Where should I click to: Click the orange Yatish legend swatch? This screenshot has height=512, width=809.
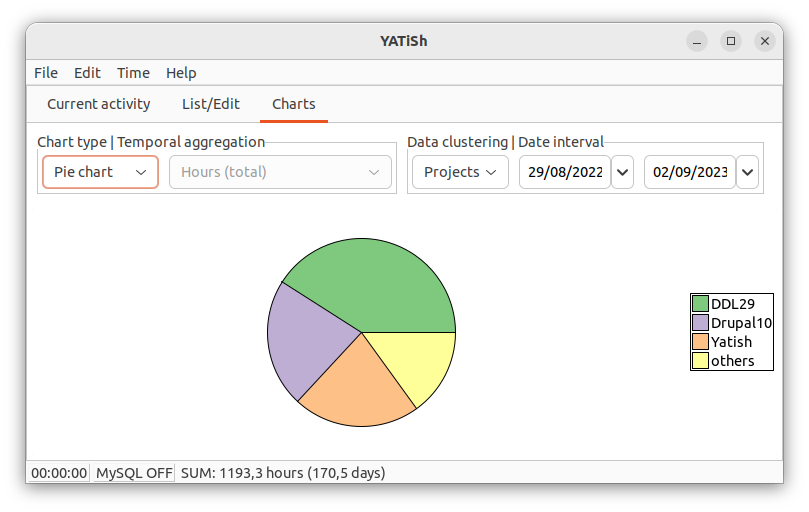click(700, 342)
